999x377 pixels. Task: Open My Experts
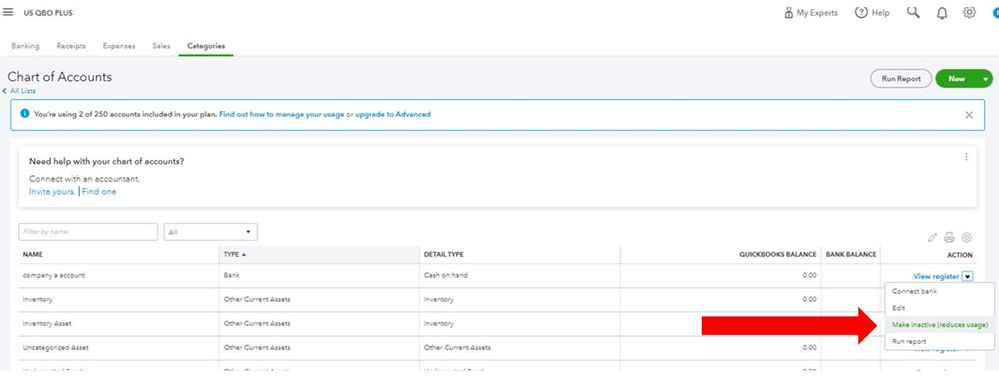point(811,13)
